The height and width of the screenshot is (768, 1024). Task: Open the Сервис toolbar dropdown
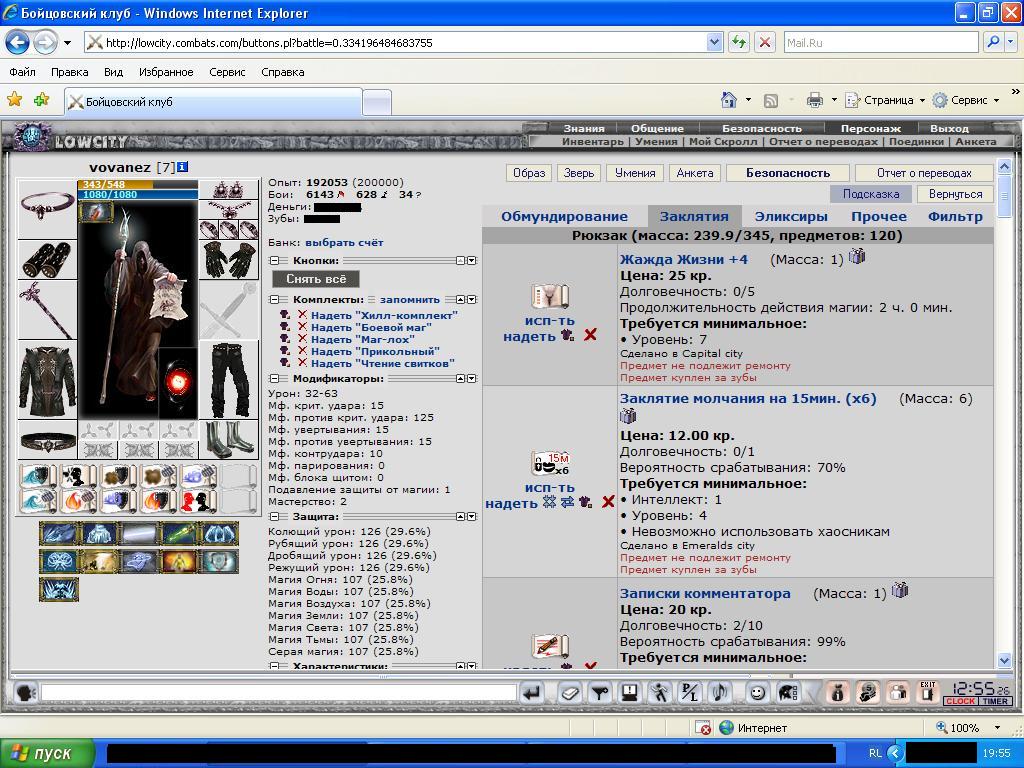966,100
